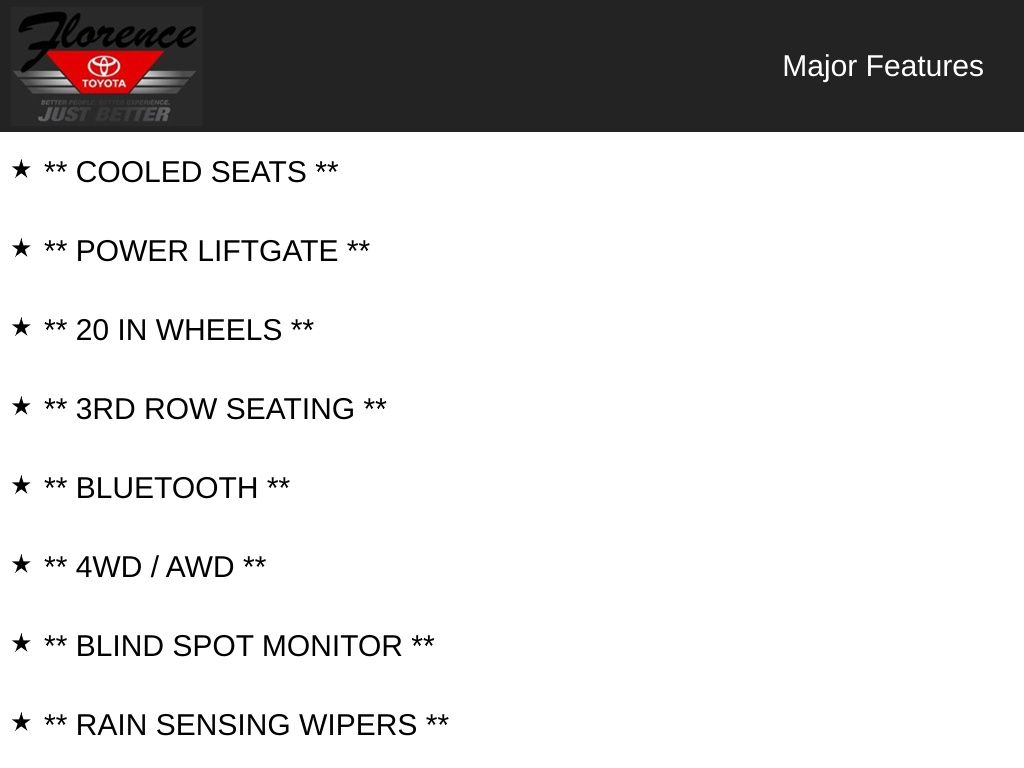This screenshot has width=1024, height=768.
Task: Click the POWER LIFTGATE feature text
Action: pyautogui.click(x=207, y=251)
